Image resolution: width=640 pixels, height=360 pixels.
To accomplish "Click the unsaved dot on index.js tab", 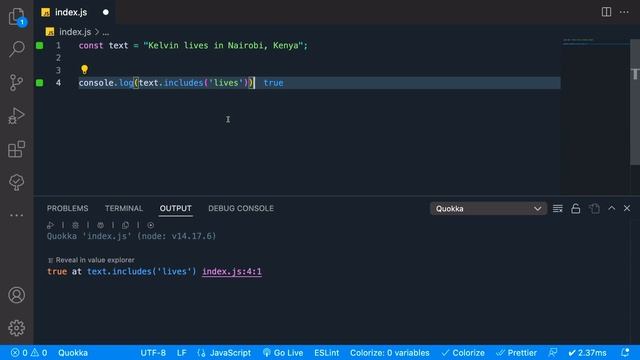I will point(106,12).
